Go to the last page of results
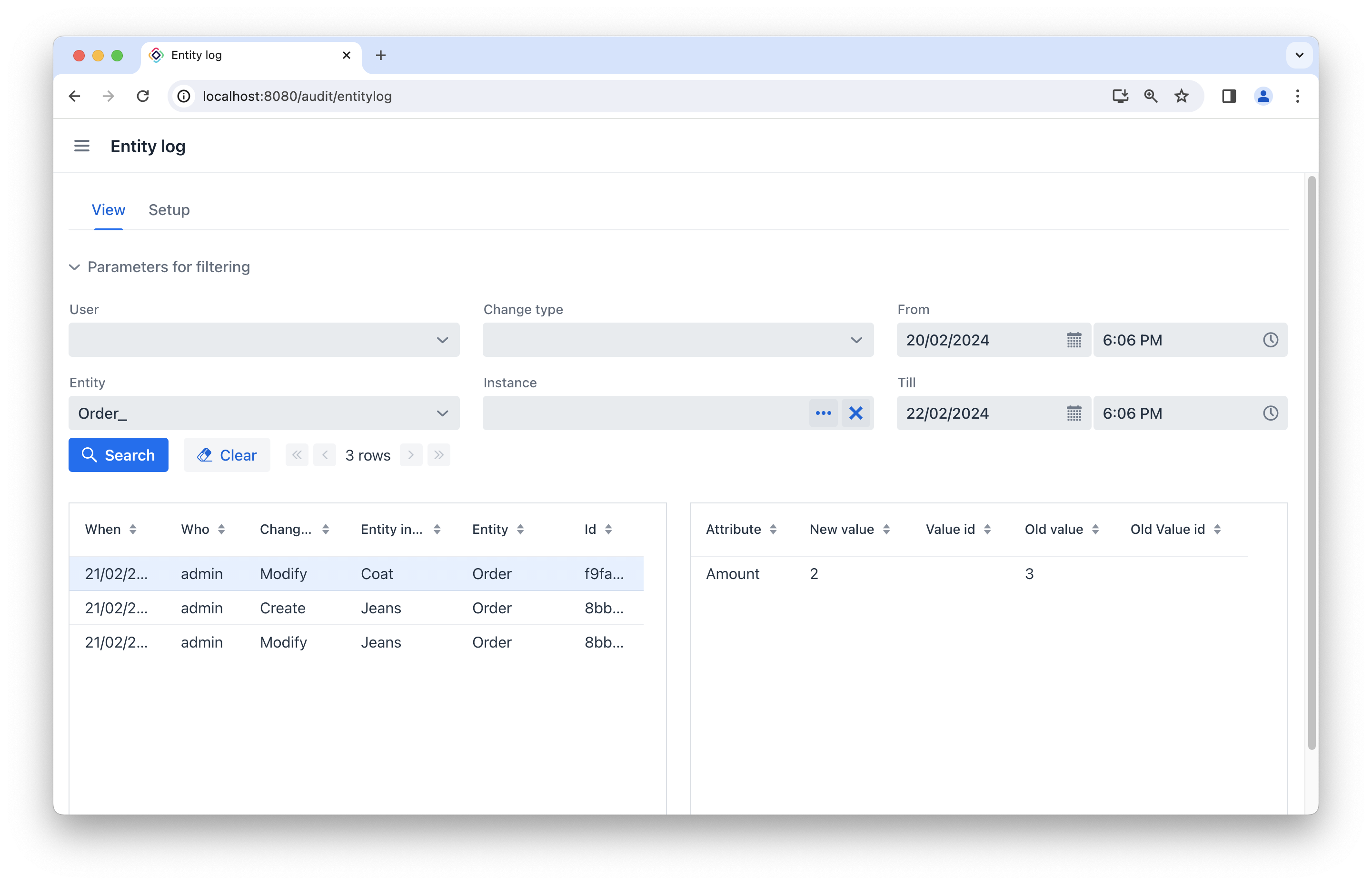 (439, 455)
